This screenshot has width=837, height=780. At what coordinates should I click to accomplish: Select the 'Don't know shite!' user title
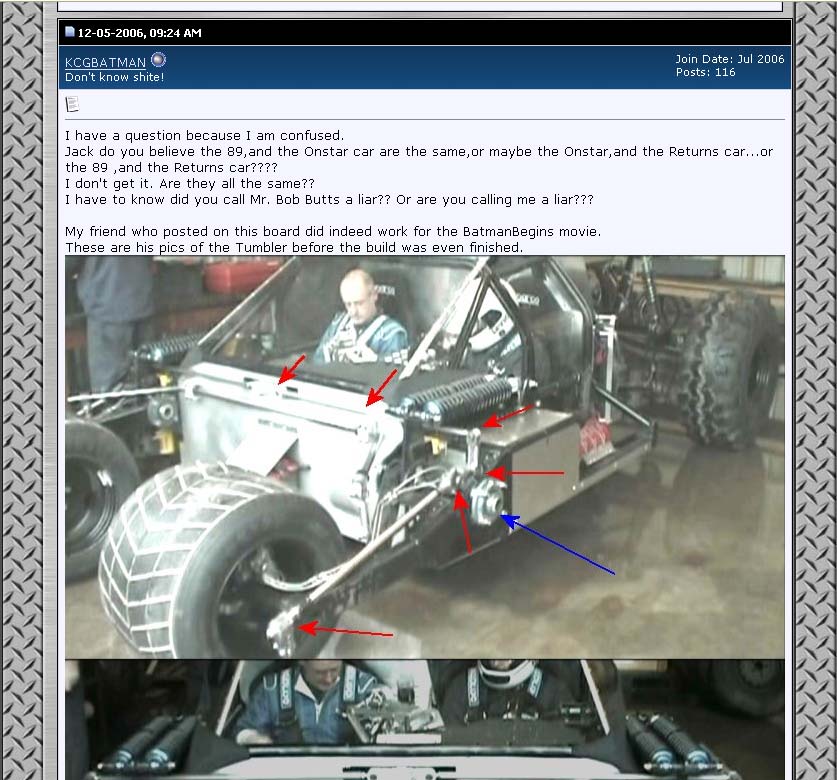pos(115,77)
